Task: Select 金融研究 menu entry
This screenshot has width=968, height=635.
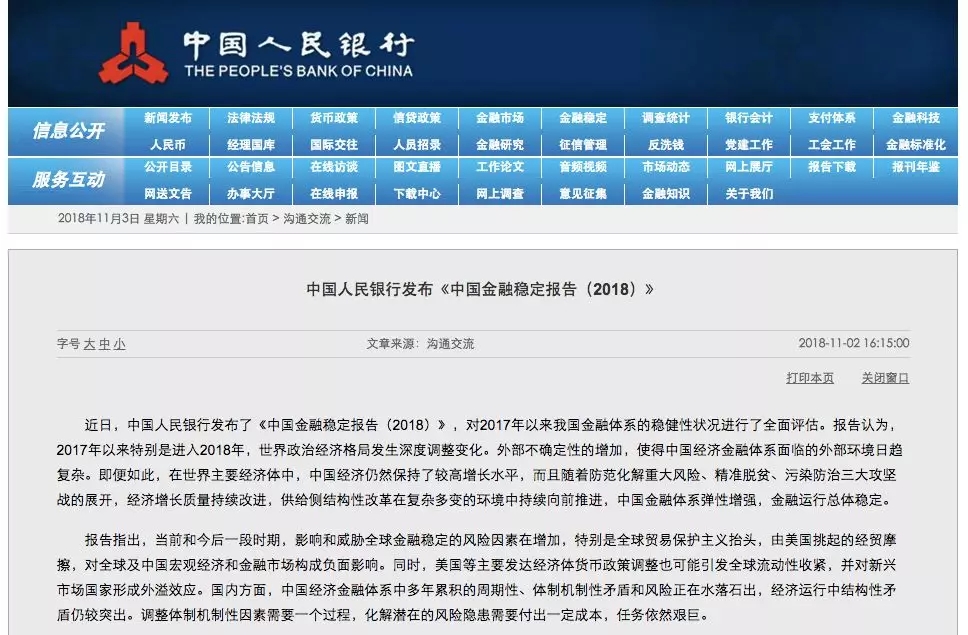Action: [x=500, y=145]
